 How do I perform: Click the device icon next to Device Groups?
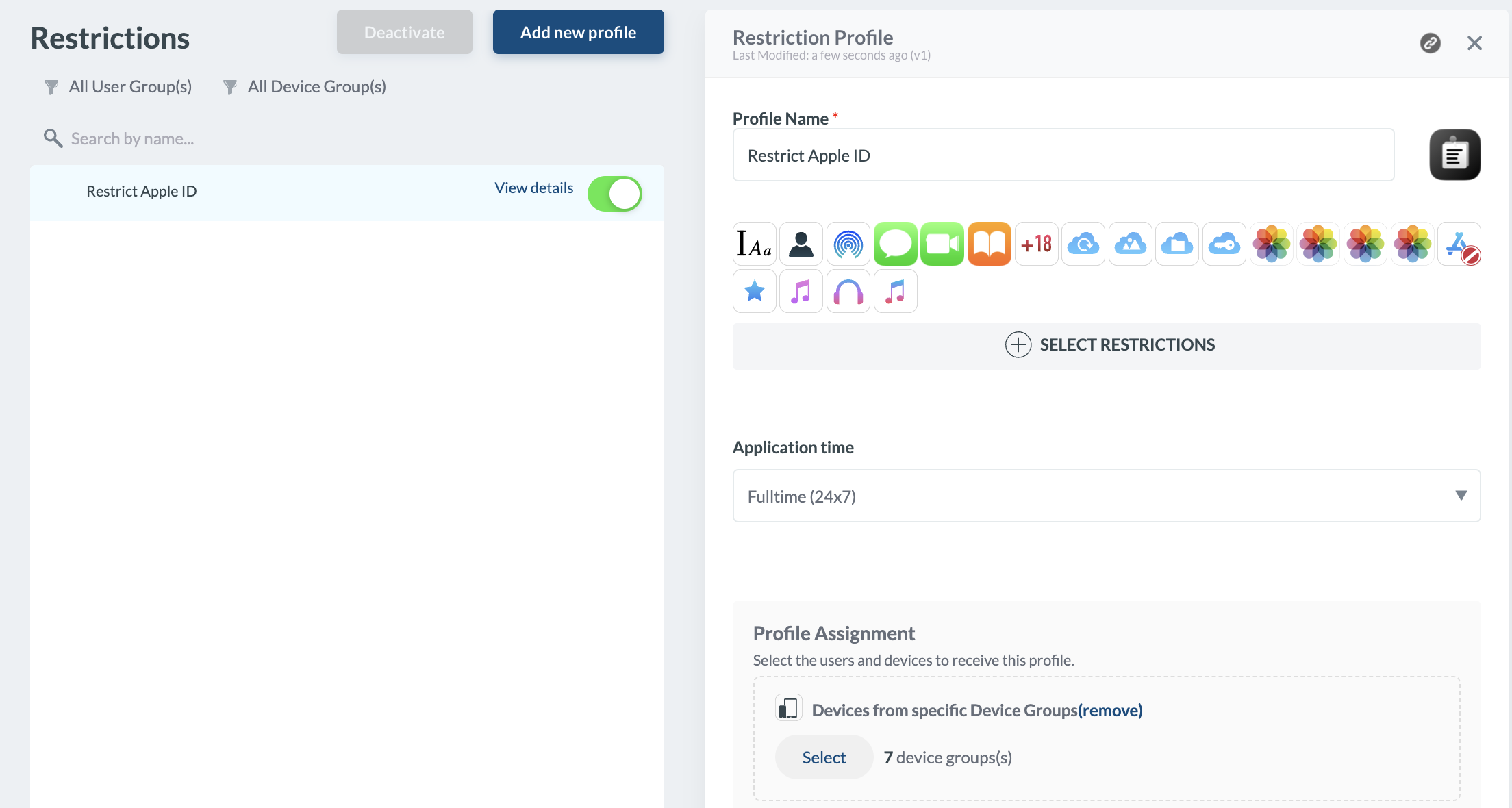[x=788, y=708]
